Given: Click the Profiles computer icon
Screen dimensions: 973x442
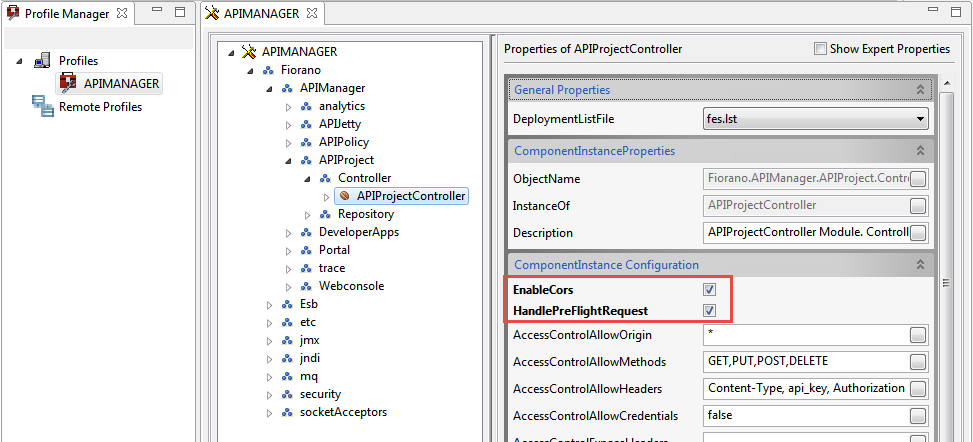Looking at the screenshot, I should 42,60.
